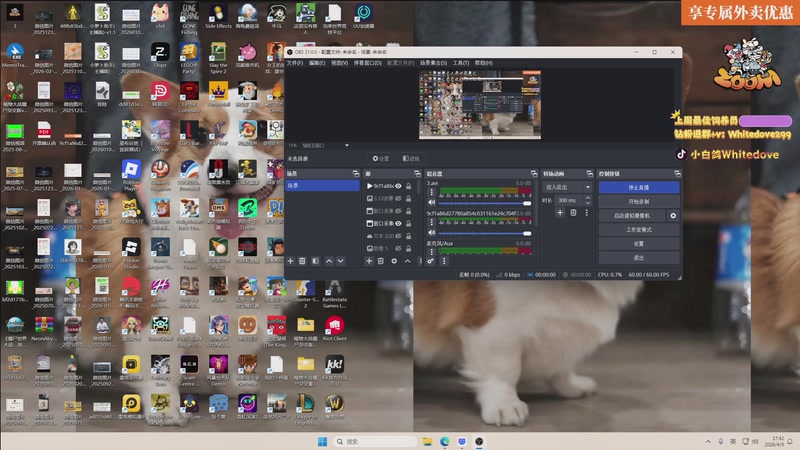
Task: Open Battlestate Games Launcher desktop icon
Action: point(334,294)
